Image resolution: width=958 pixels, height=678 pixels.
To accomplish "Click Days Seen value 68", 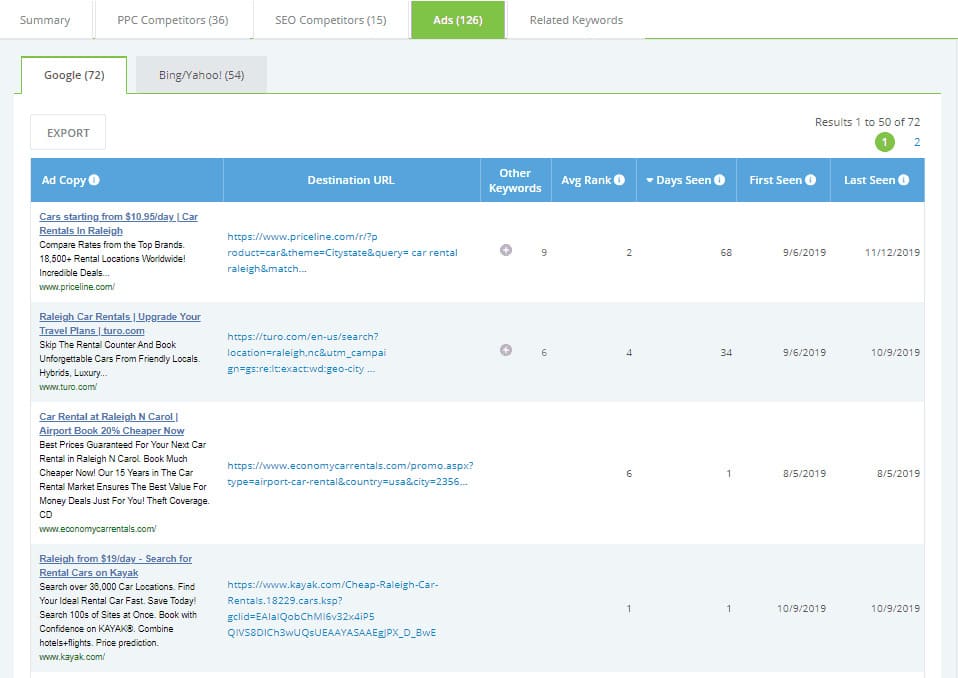I will tap(726, 252).
